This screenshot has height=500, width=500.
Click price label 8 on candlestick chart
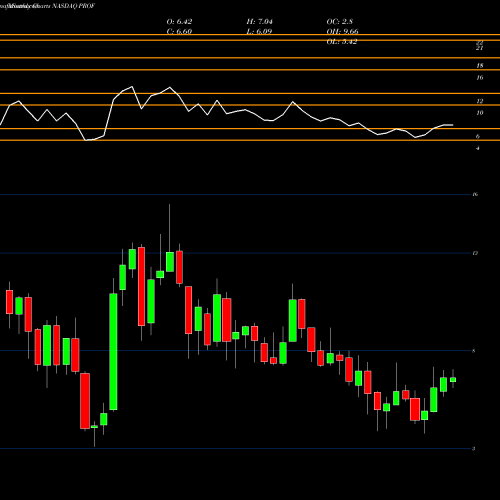[474, 351]
